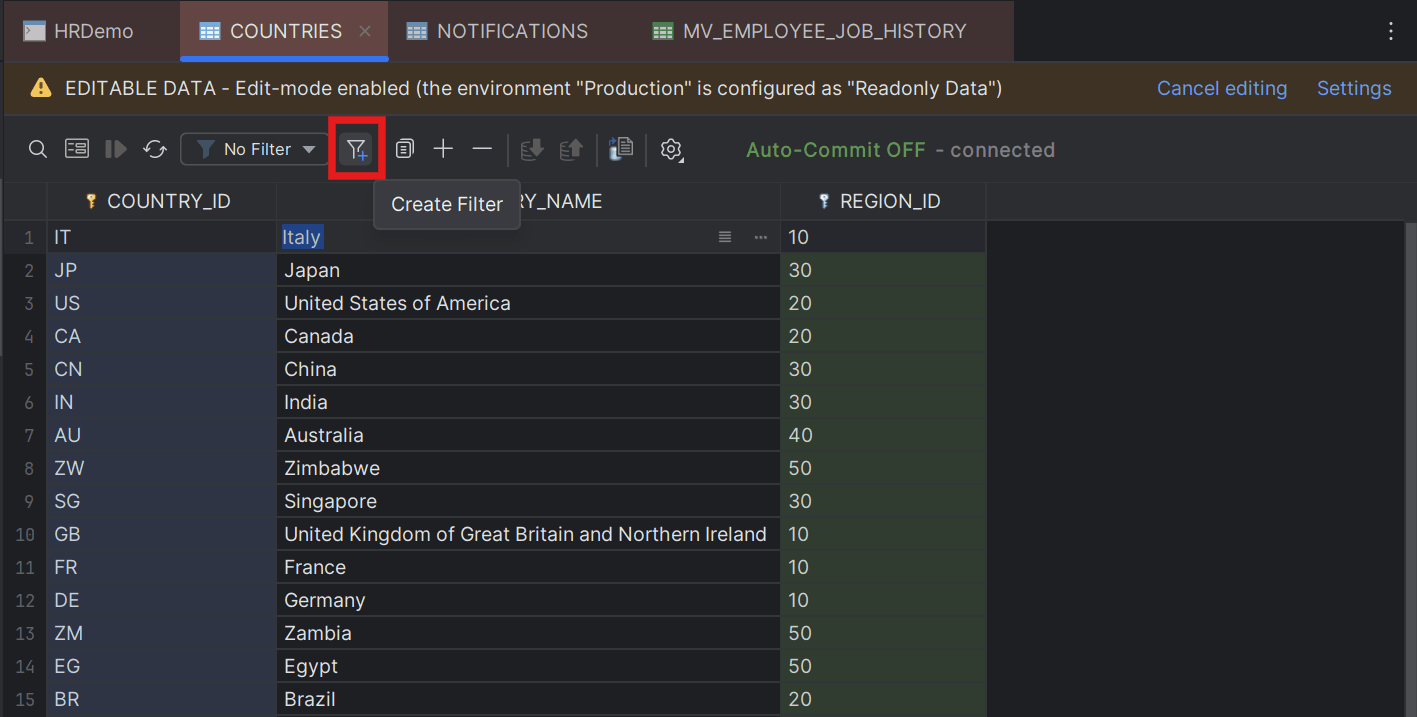Screen dimensions: 1417x717
Task: Click the Japan cell
Action: (x=528, y=270)
